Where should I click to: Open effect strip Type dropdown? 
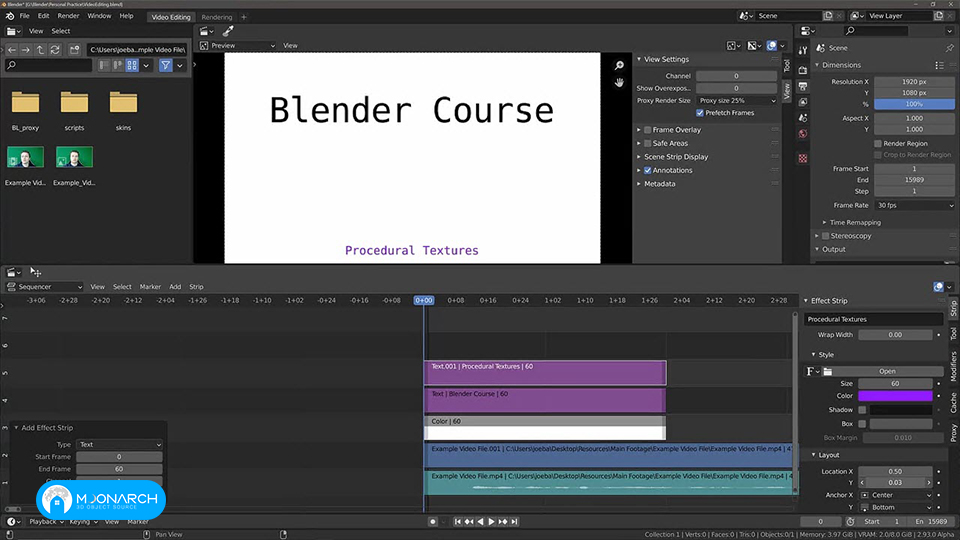point(119,444)
